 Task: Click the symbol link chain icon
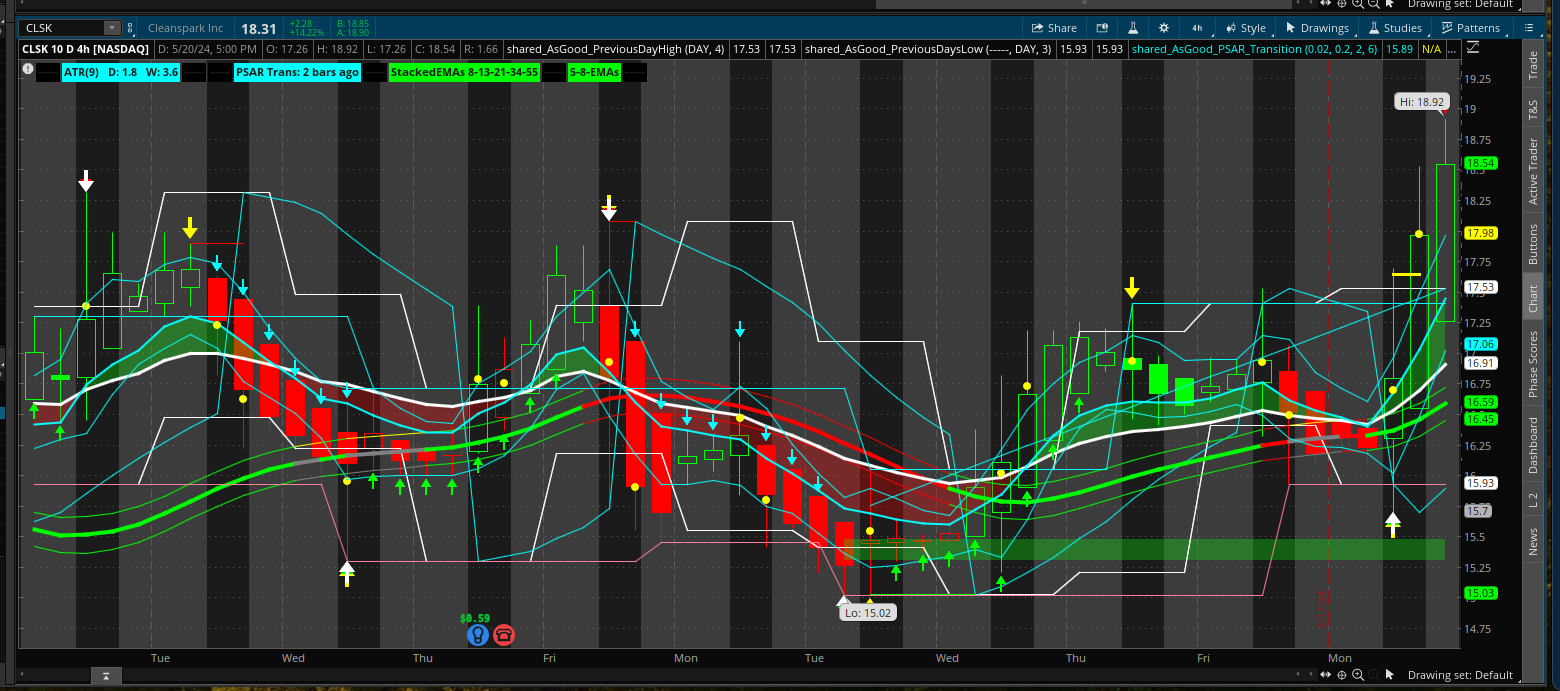pyautogui.click(x=130, y=28)
